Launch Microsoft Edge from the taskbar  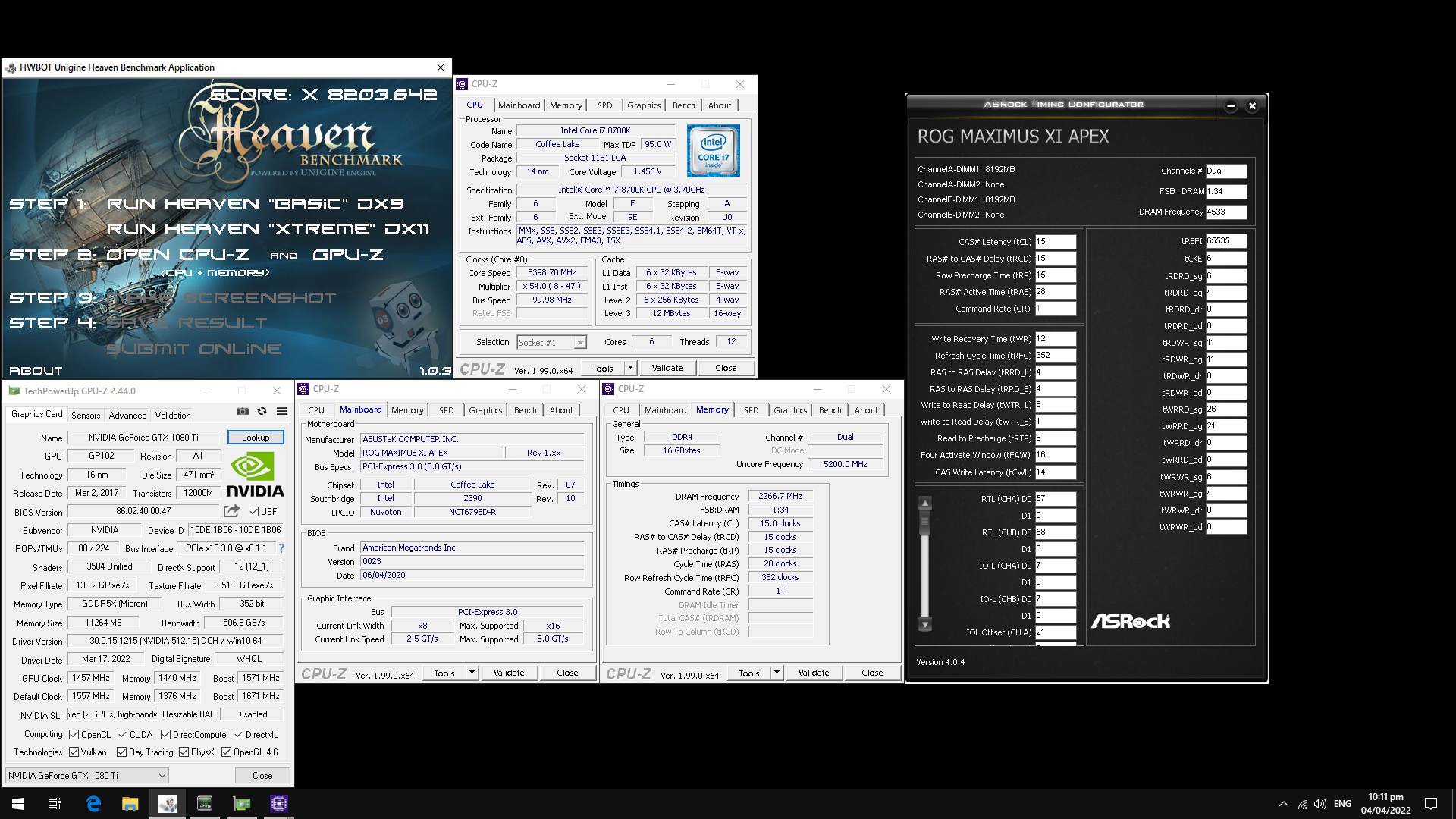[x=93, y=804]
